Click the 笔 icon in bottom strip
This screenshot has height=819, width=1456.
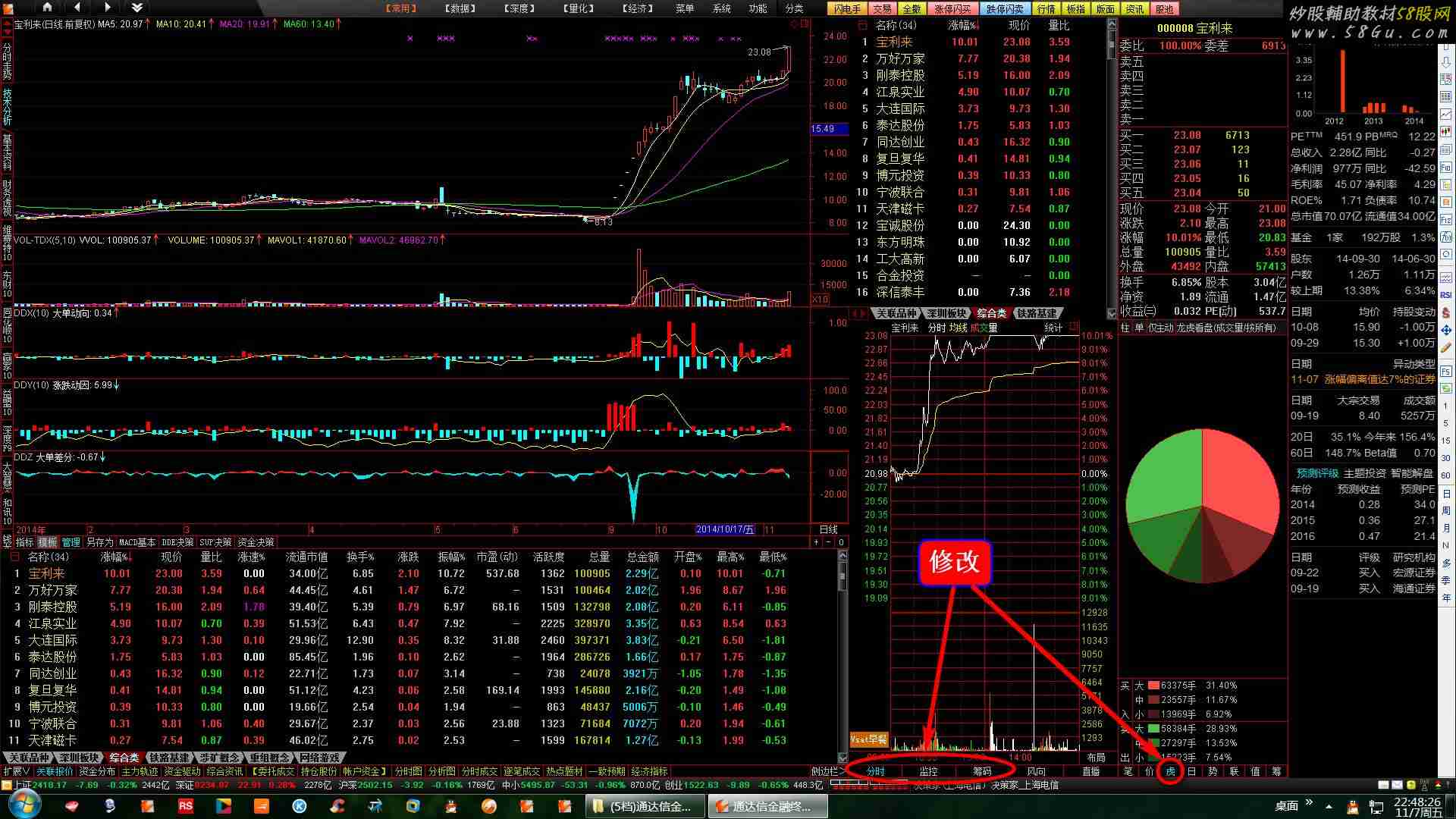tap(1128, 771)
